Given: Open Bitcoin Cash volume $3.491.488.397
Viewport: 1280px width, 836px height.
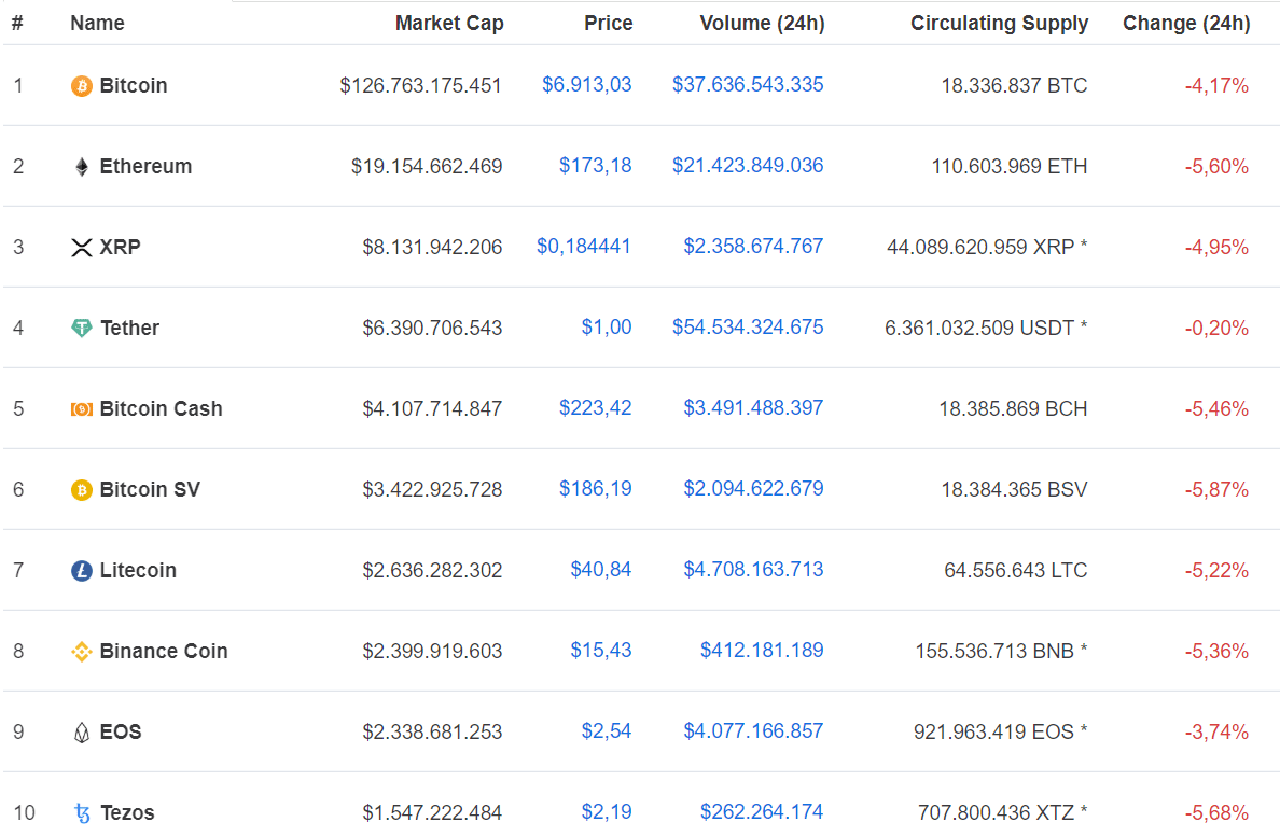Looking at the screenshot, I should coord(754,408).
